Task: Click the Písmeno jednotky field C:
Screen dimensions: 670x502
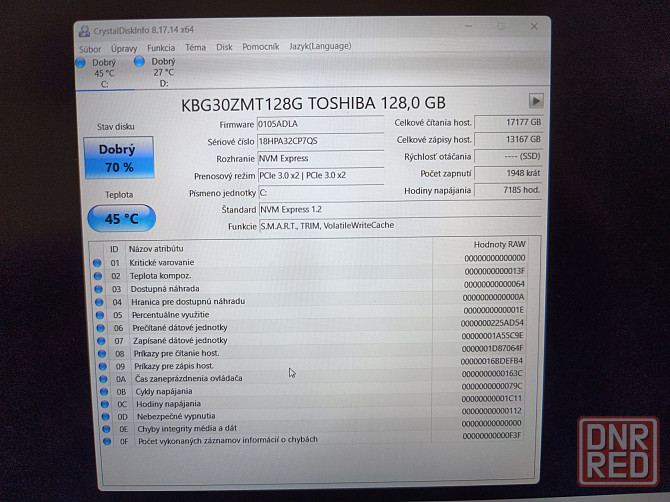Action: pos(321,192)
